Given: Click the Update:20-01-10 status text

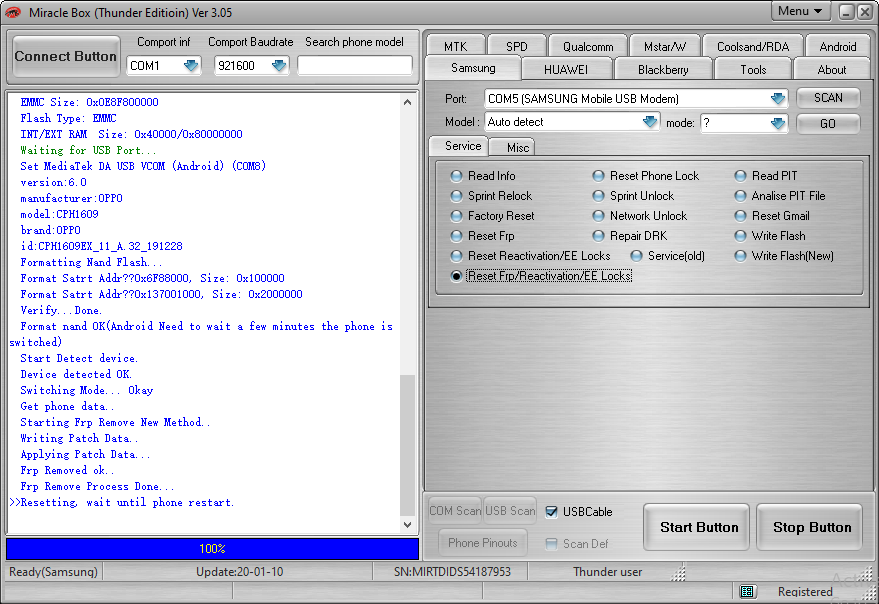Looking at the screenshot, I should (x=239, y=571).
